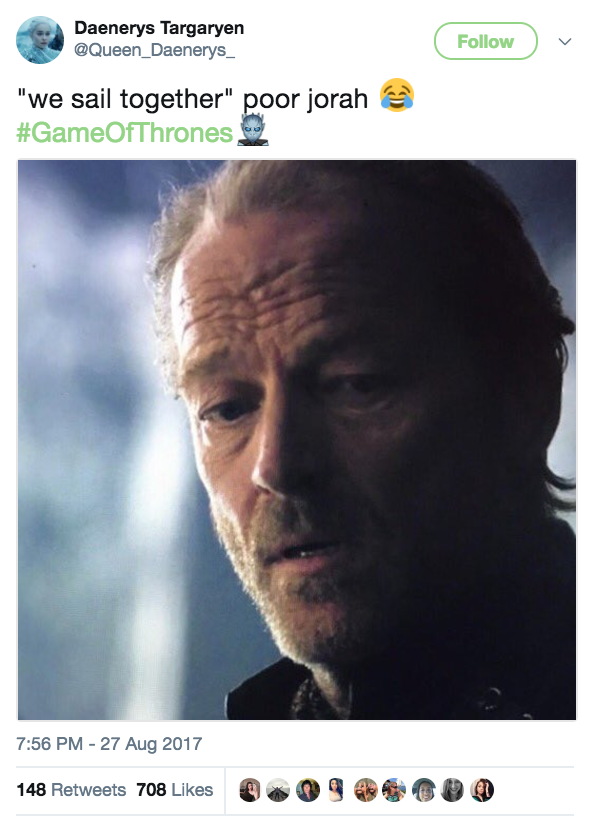Open the tweet options chevron dropdown
The image size is (598, 826).
[x=565, y=42]
